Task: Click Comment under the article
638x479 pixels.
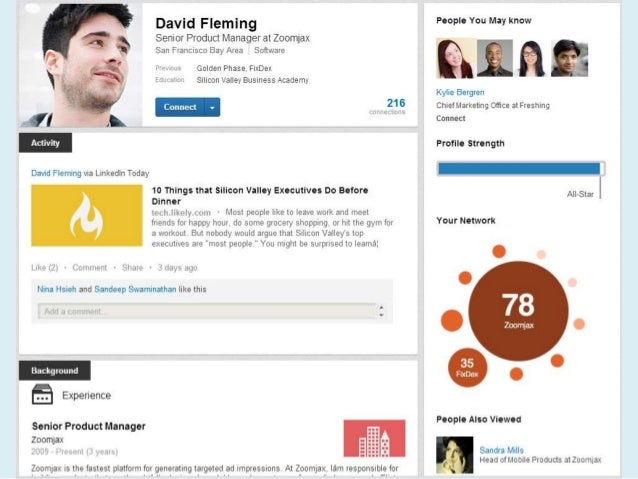Action: (90, 267)
